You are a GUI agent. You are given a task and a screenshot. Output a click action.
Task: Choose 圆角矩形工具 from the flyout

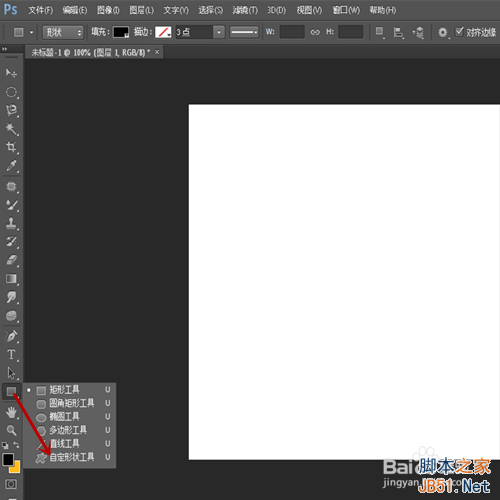click(69, 403)
